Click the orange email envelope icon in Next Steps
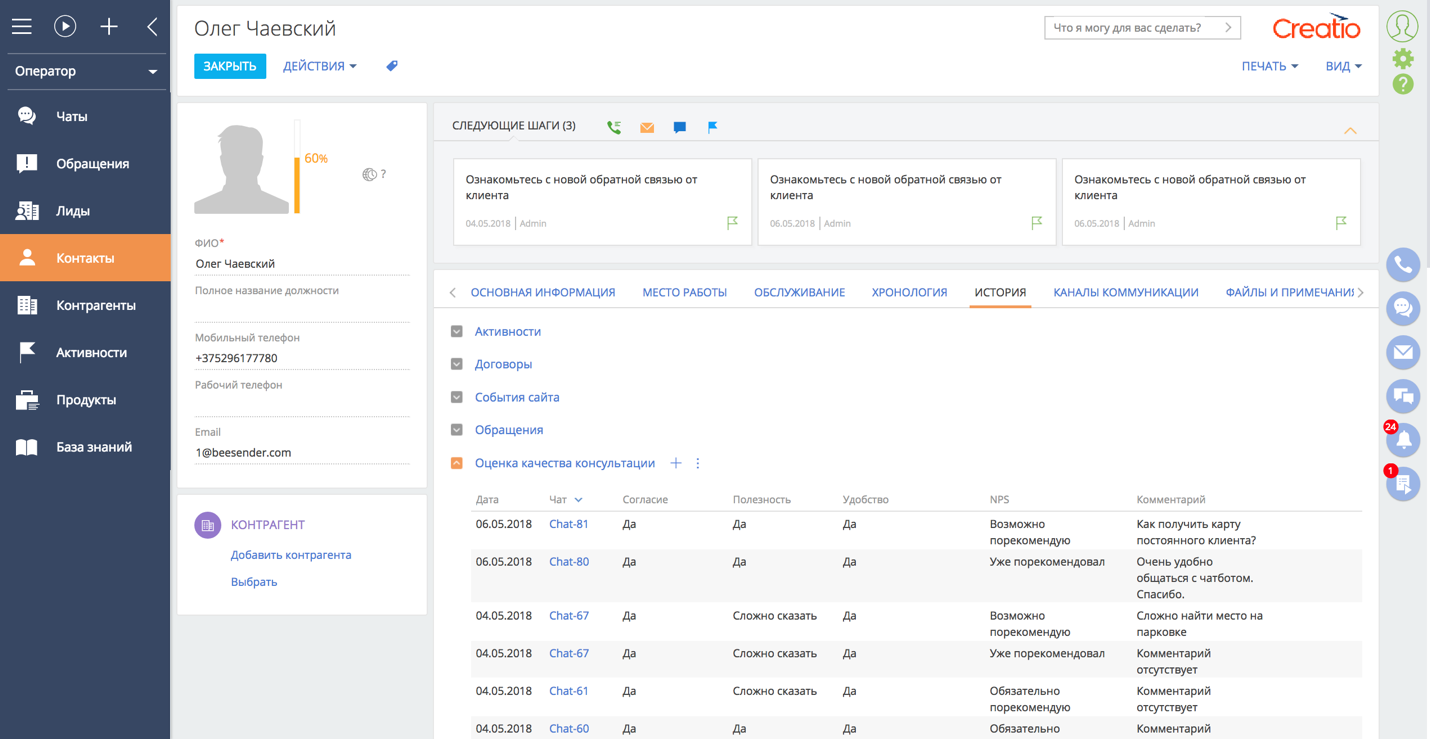1430x739 pixels. coord(647,127)
